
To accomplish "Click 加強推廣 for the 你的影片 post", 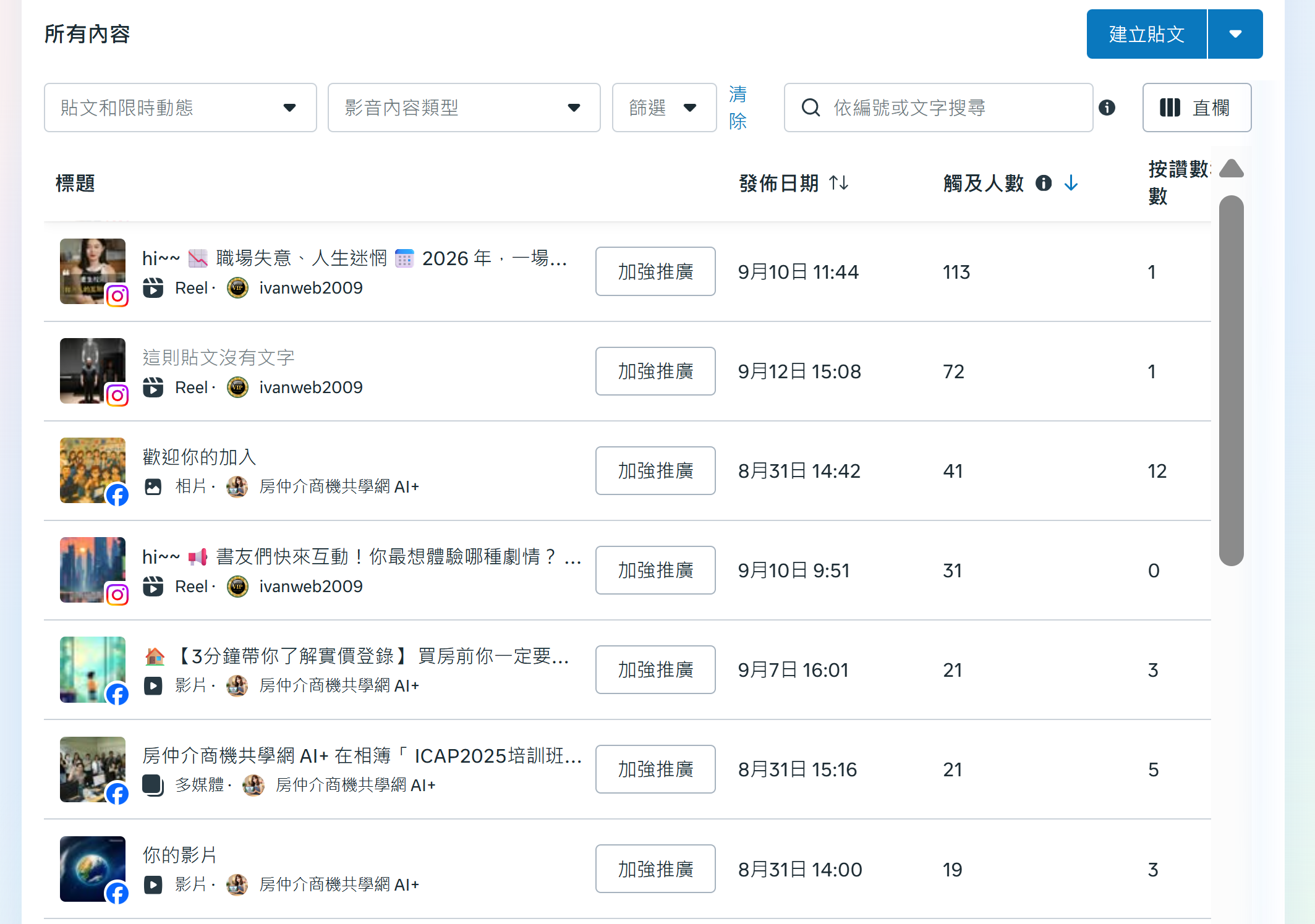I will [655, 869].
